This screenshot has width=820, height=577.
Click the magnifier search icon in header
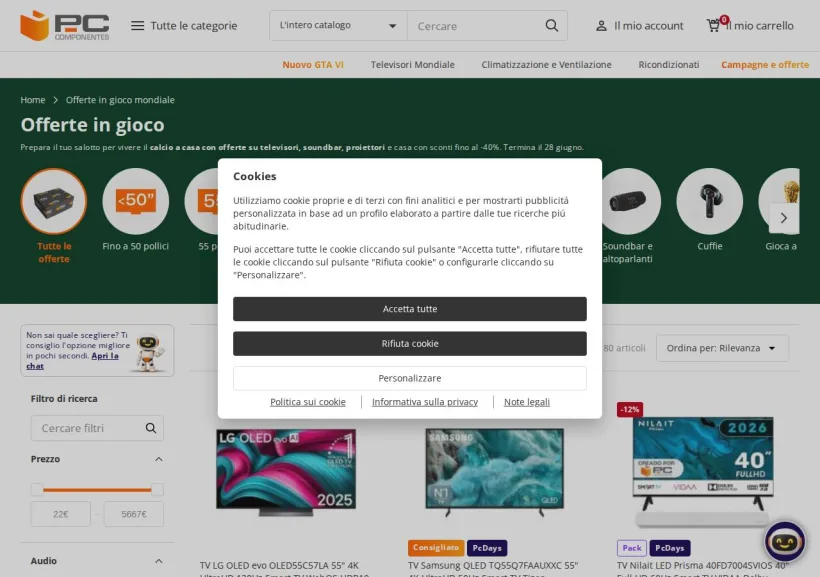(551, 26)
